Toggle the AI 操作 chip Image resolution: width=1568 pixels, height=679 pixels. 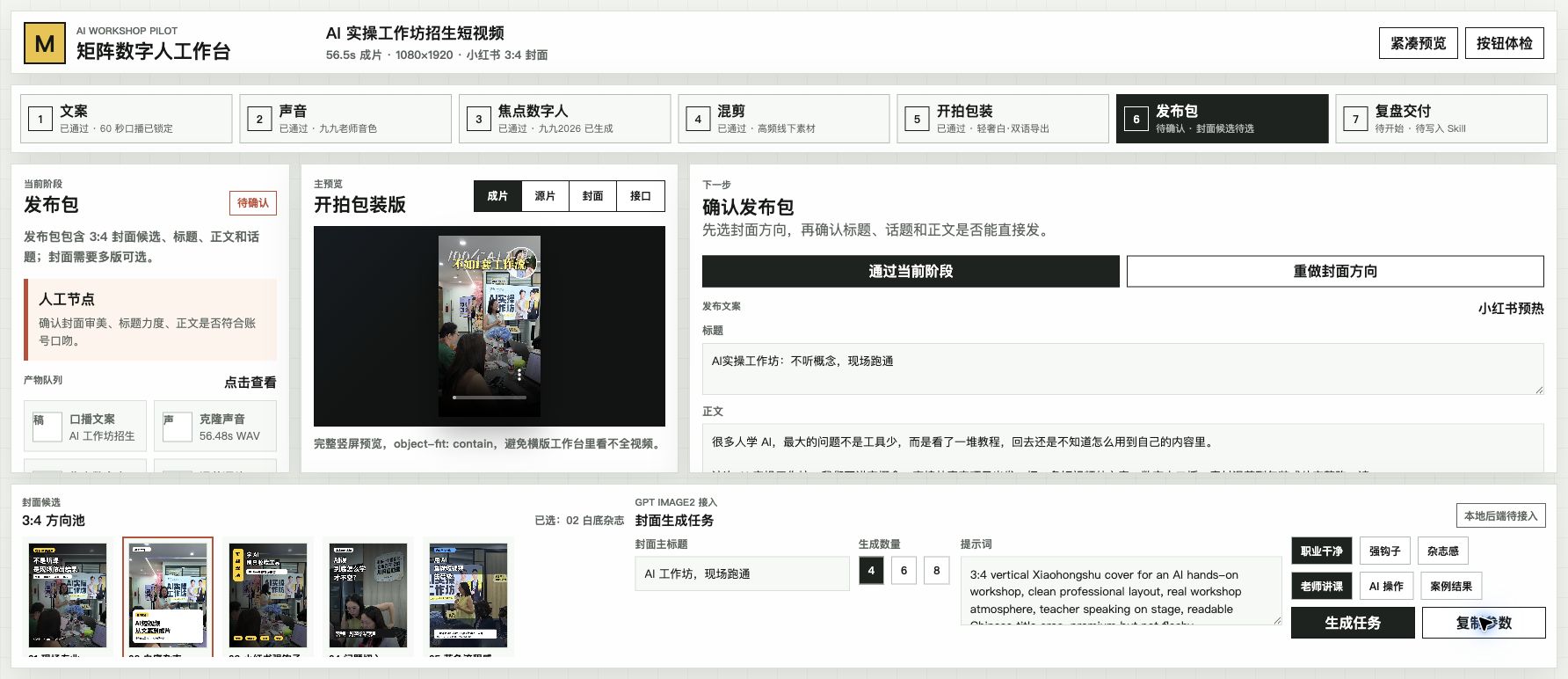tap(1386, 587)
